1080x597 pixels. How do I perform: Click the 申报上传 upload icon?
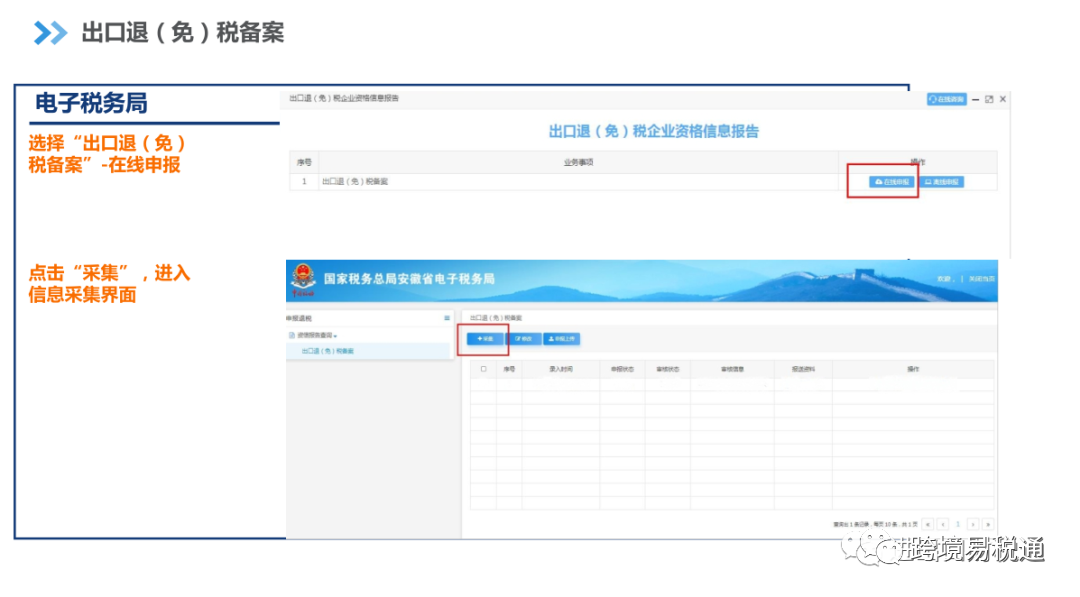coord(552,339)
